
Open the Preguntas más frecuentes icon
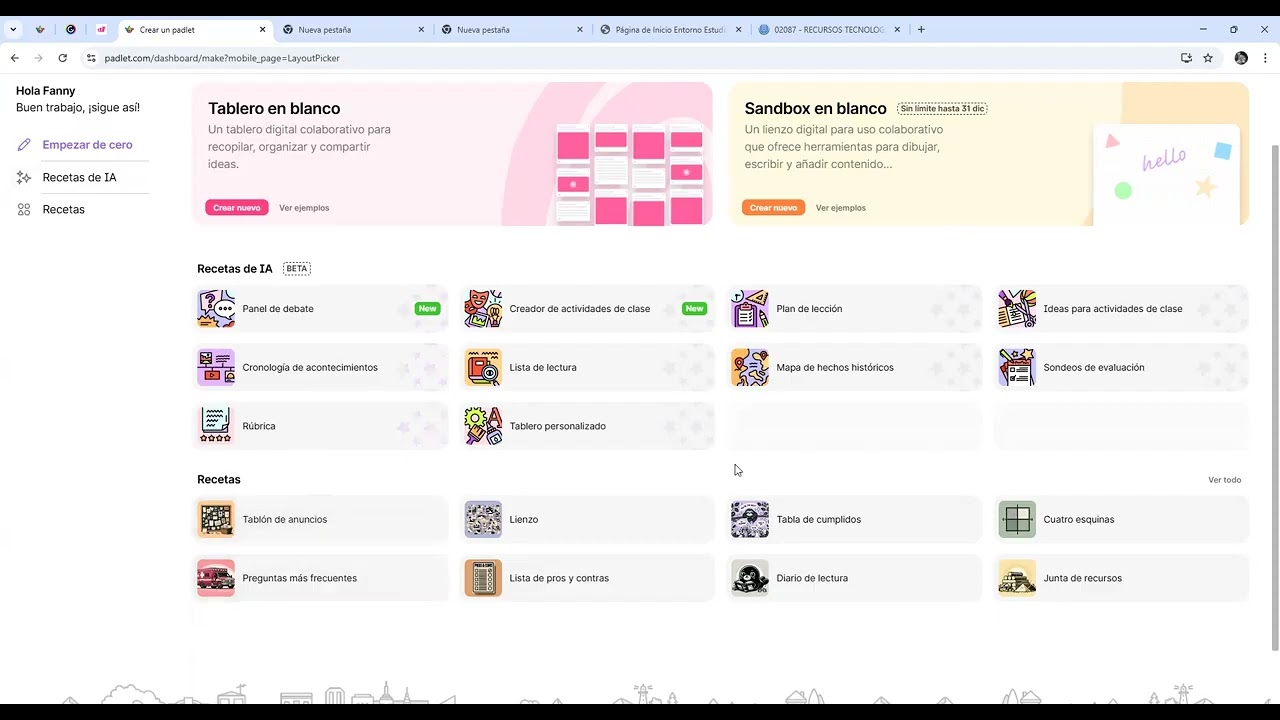point(216,578)
